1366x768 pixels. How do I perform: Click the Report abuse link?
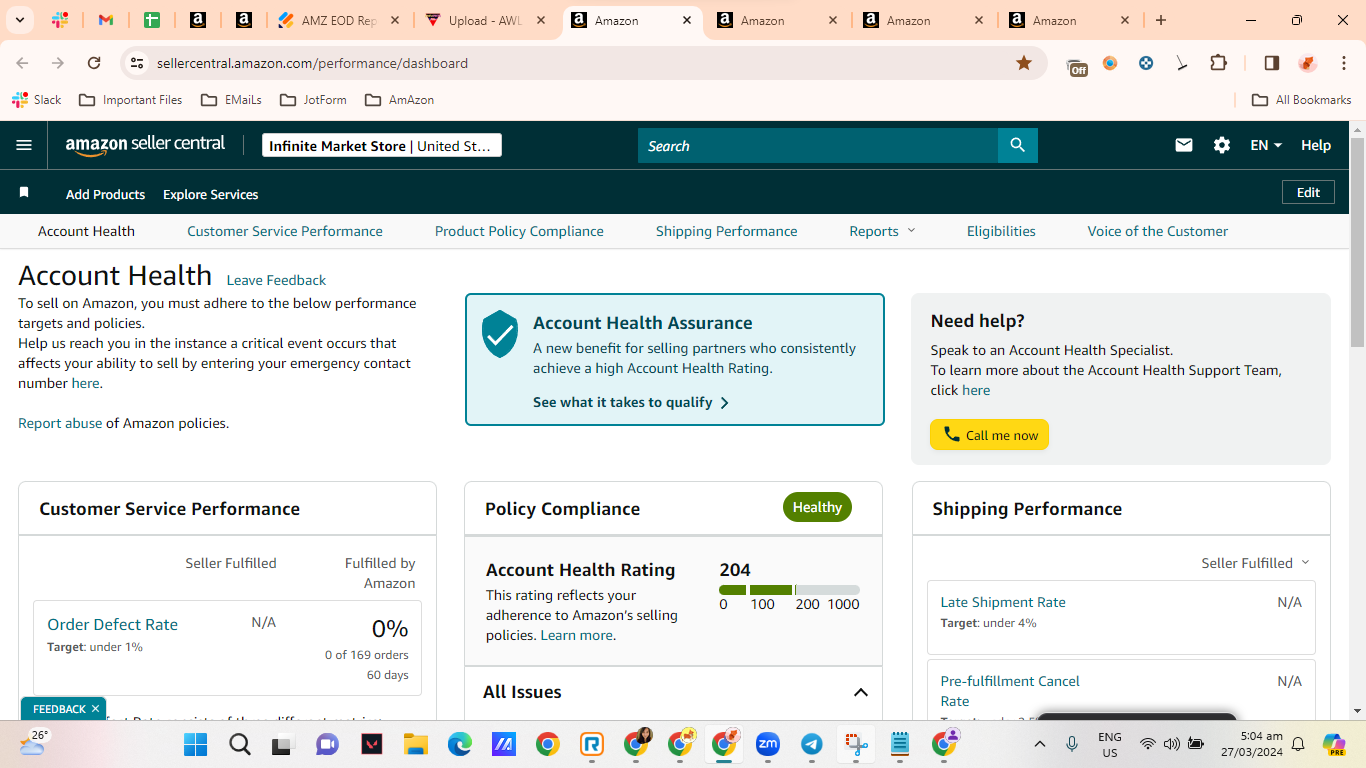(60, 423)
